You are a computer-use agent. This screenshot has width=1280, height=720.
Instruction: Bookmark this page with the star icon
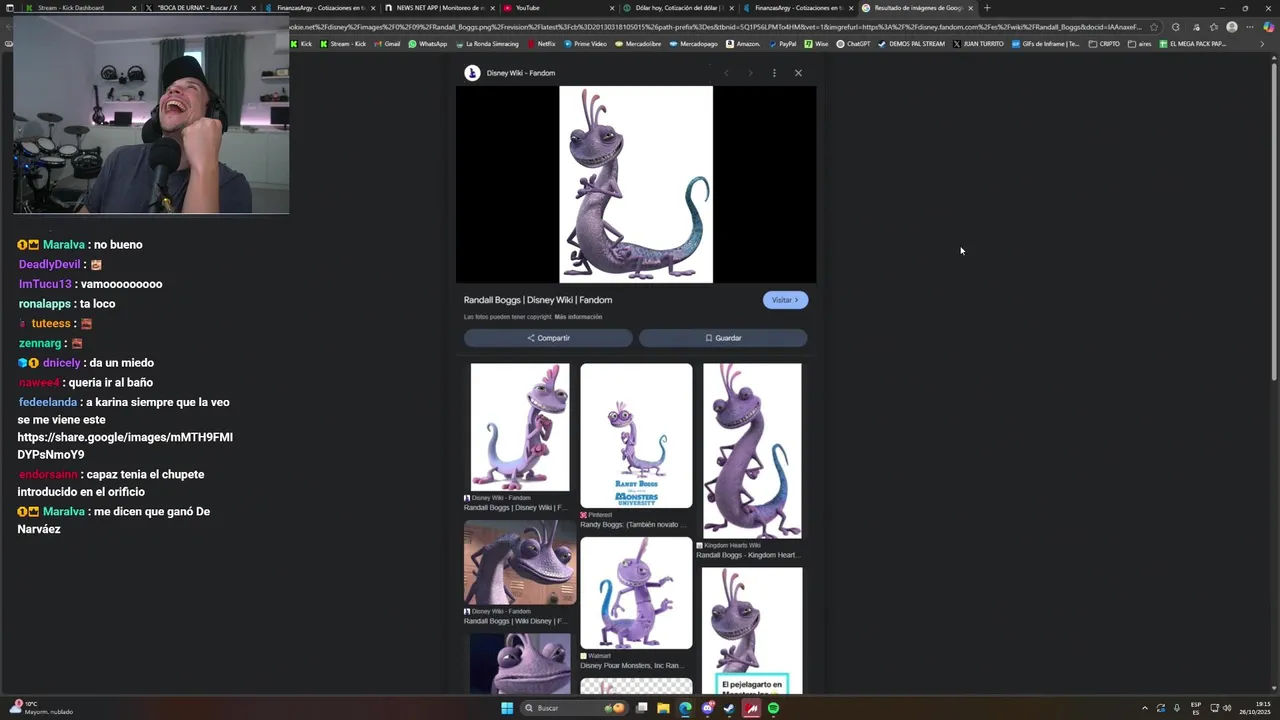point(1154,27)
